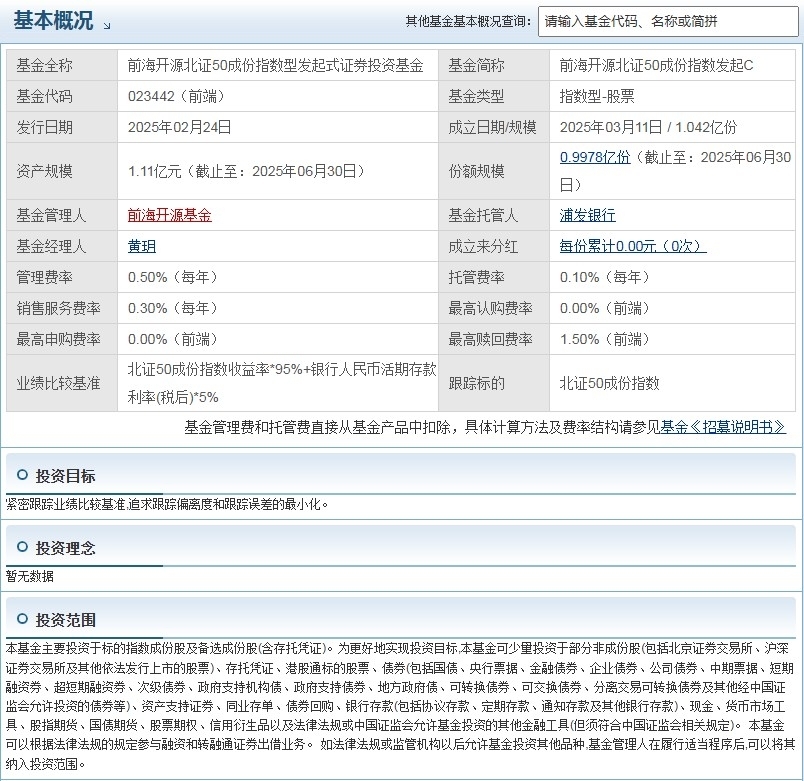The height and width of the screenshot is (781, 804).
Task: Click the 投资范围 section title
Action: (66, 620)
